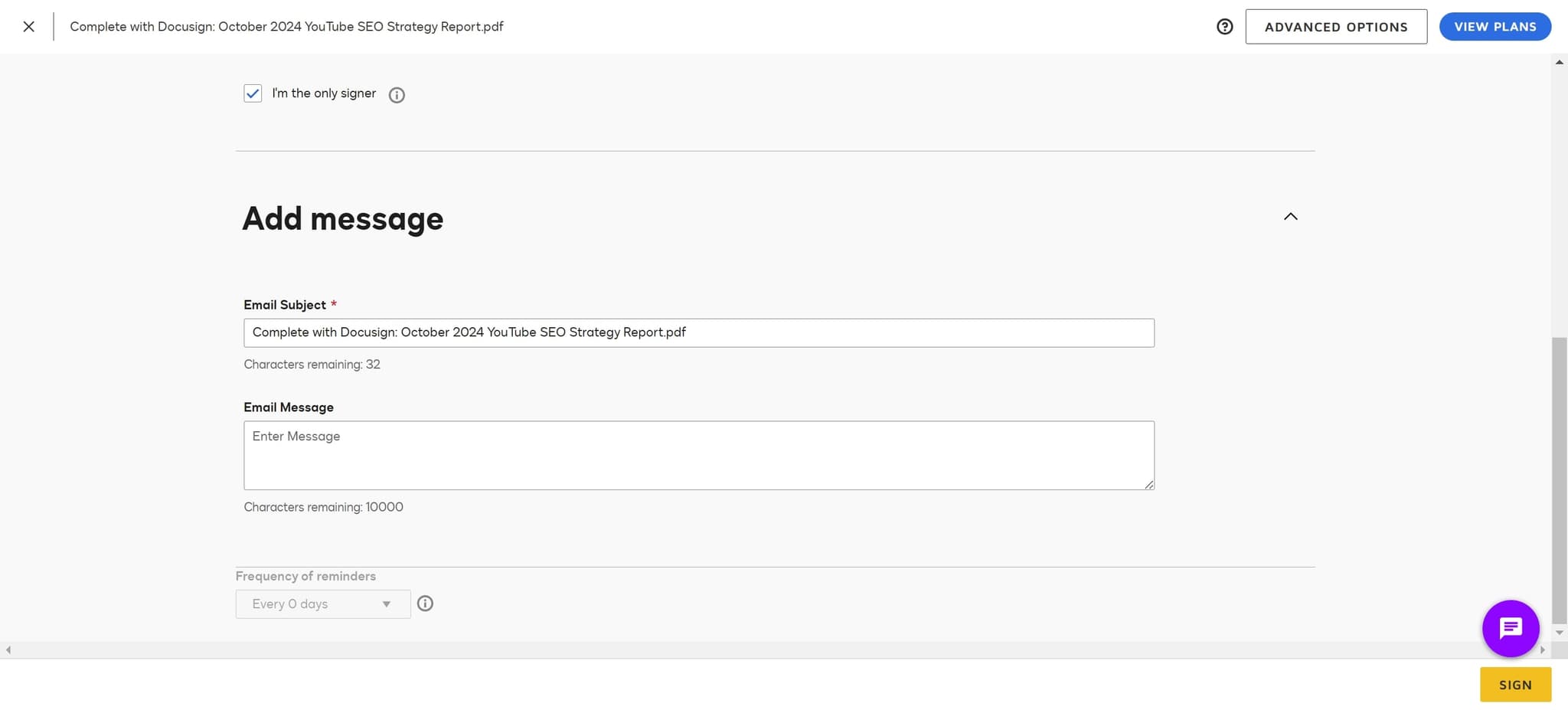
Task: Uncheck the I'm the only signer checkbox
Action: [x=253, y=93]
